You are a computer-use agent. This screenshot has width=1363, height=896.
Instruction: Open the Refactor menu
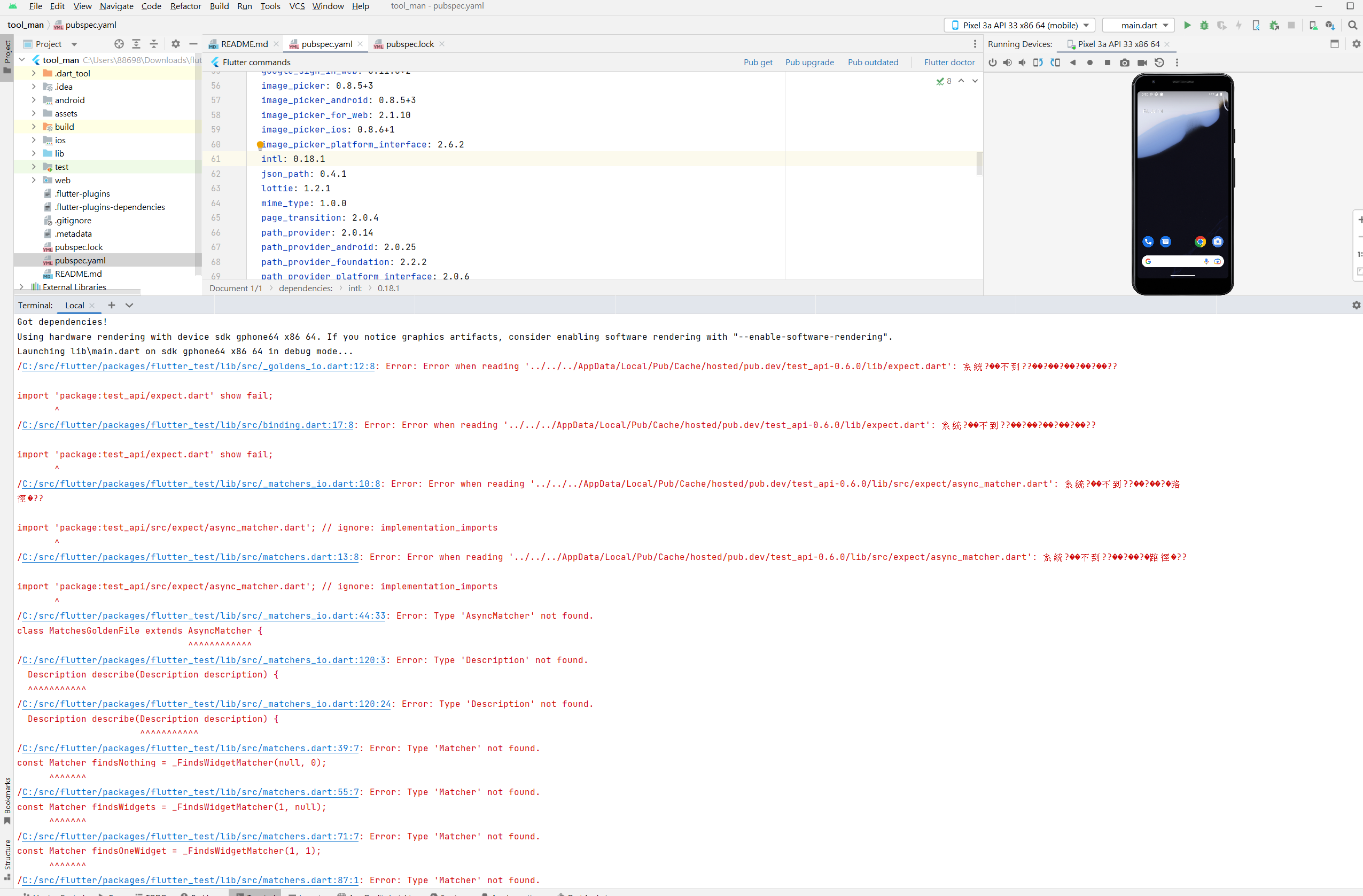[x=185, y=6]
